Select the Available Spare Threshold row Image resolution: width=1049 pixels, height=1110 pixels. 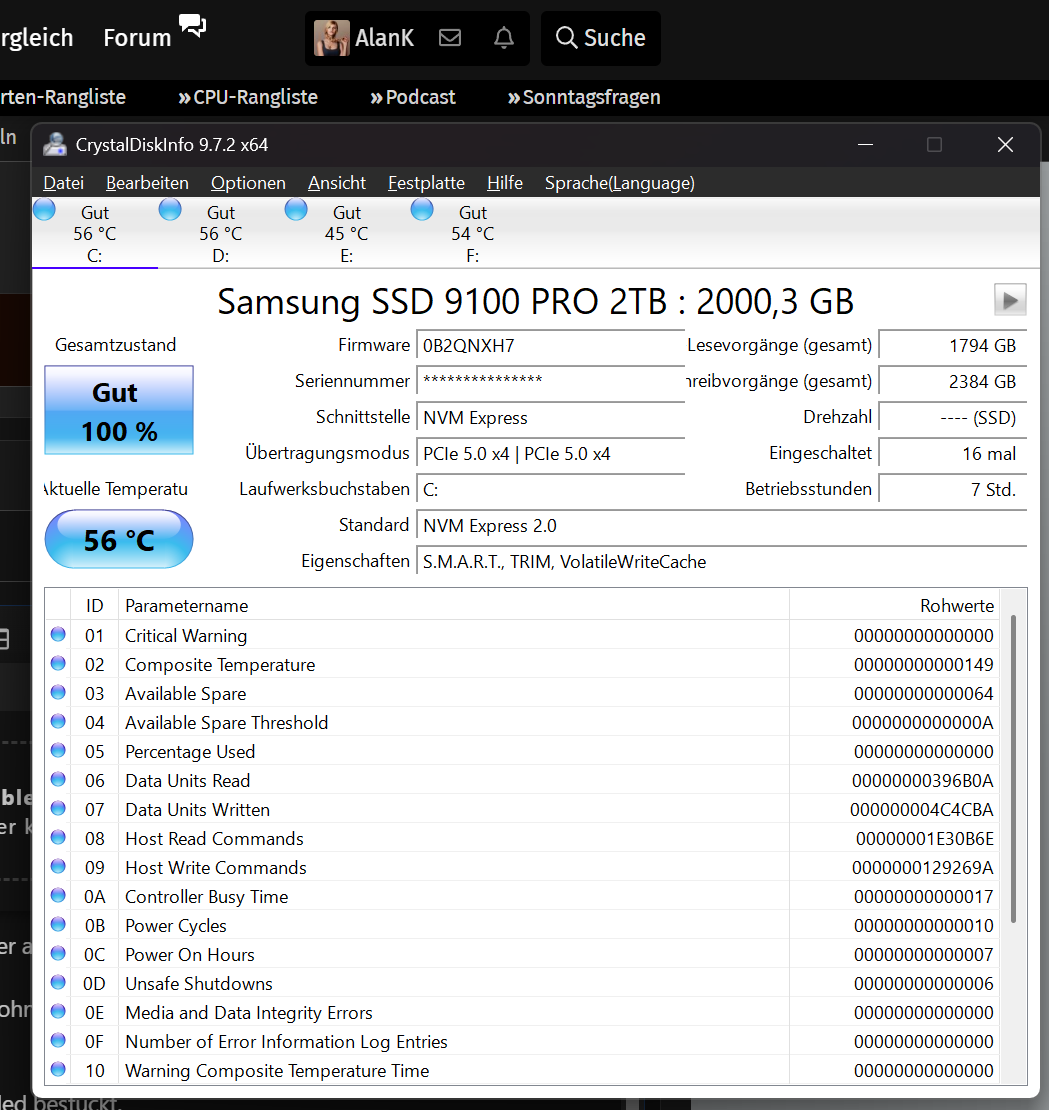[x=522, y=723]
